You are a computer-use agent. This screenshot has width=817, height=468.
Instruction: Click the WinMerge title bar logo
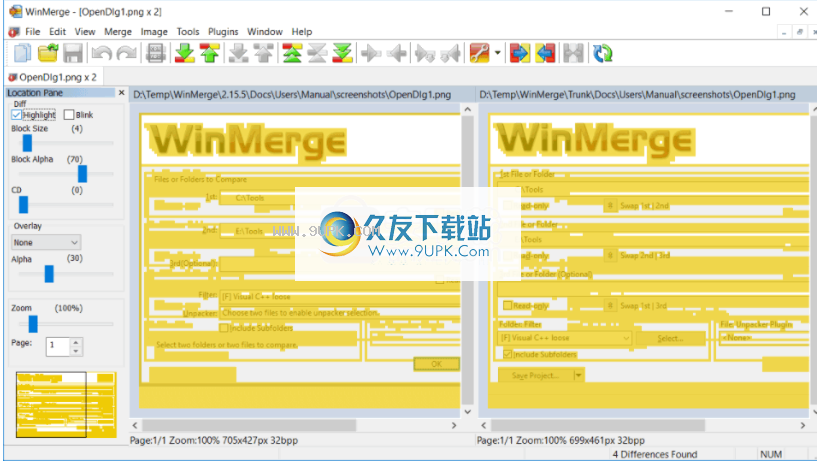16,11
